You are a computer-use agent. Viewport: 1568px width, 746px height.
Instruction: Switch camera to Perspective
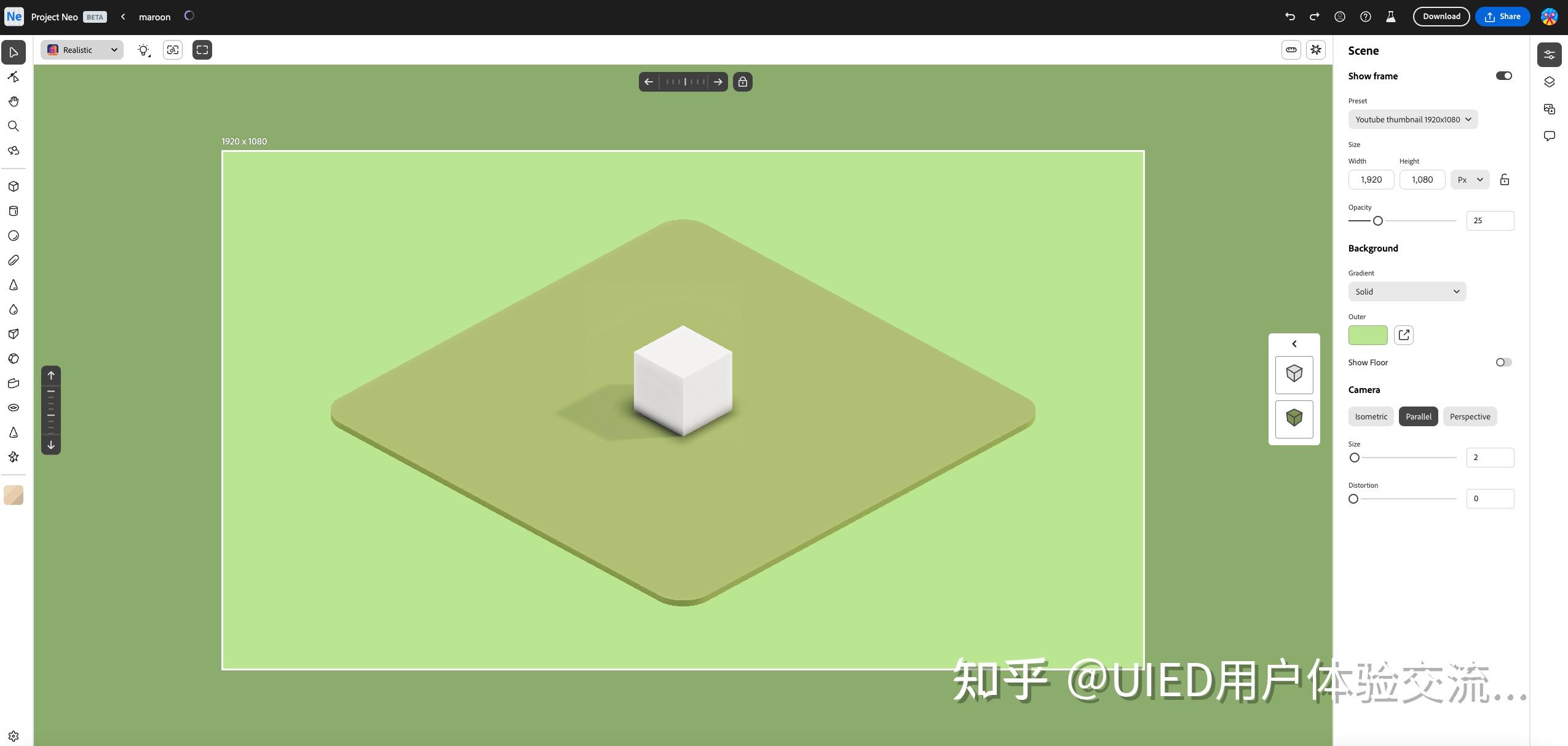click(1469, 416)
